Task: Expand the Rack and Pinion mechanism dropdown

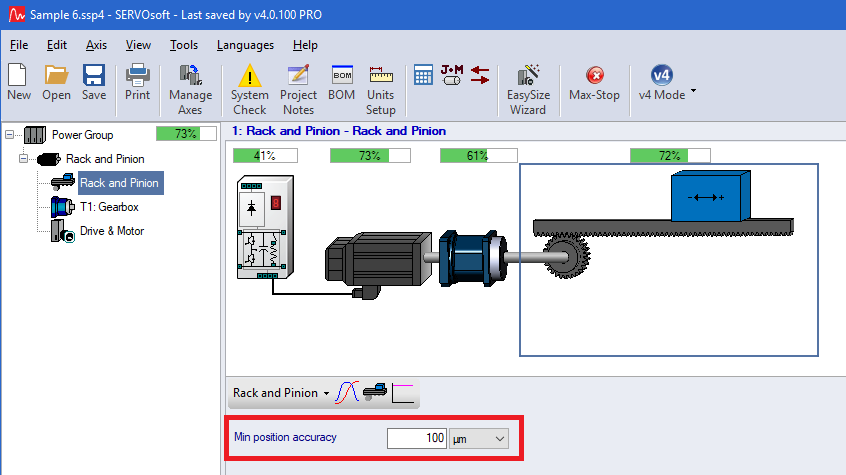Action: pyautogui.click(x=281, y=393)
